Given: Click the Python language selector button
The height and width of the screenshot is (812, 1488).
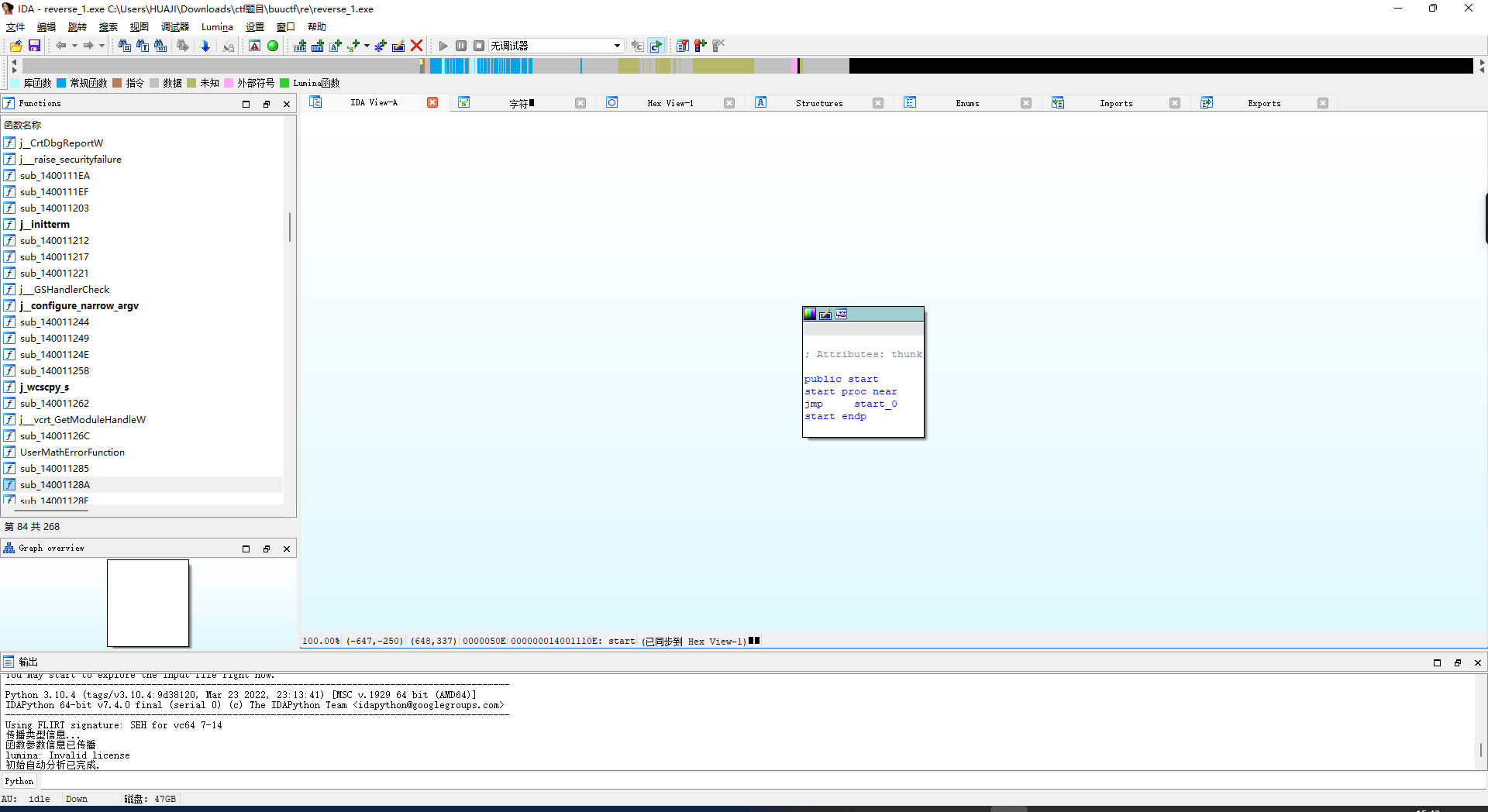Looking at the screenshot, I should (x=19, y=781).
